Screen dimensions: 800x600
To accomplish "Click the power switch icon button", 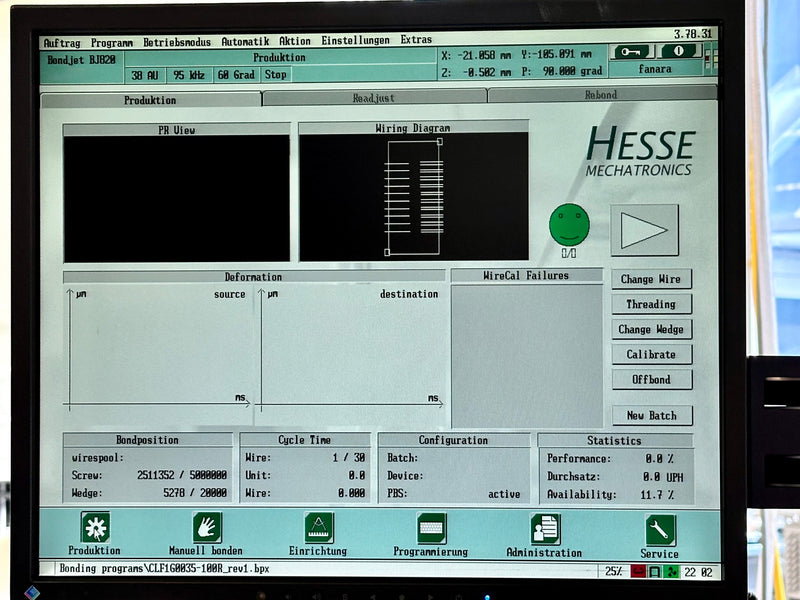I will click(679, 51).
